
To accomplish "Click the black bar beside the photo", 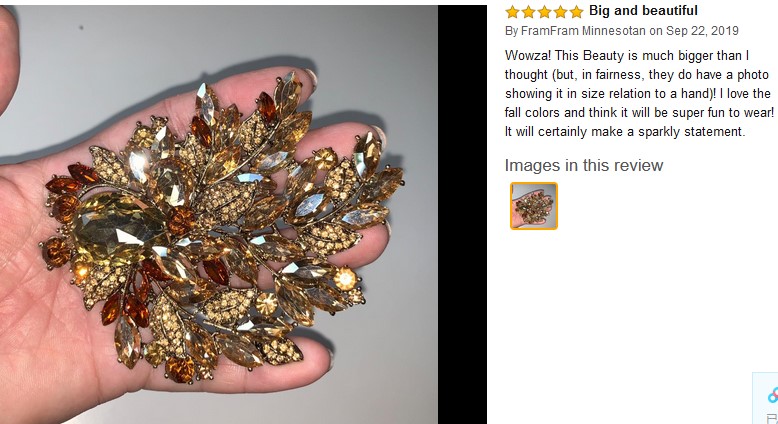I will (x=462, y=214).
